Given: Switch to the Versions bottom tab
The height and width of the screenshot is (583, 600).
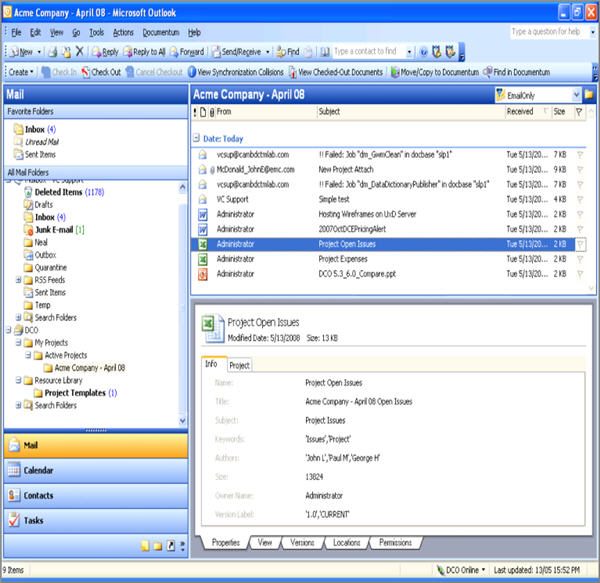Looking at the screenshot, I should tap(302, 542).
